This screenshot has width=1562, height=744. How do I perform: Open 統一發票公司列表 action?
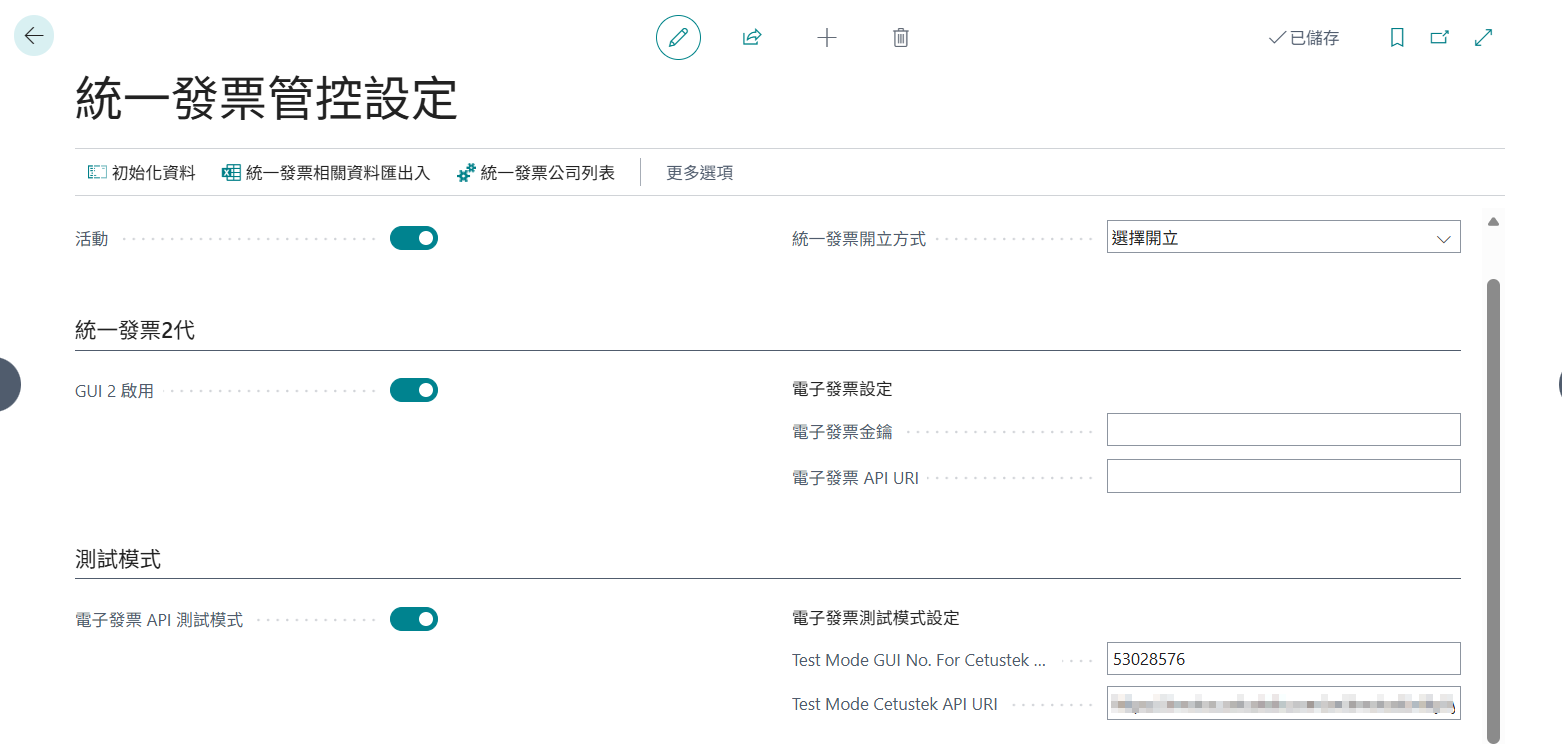coord(536,173)
